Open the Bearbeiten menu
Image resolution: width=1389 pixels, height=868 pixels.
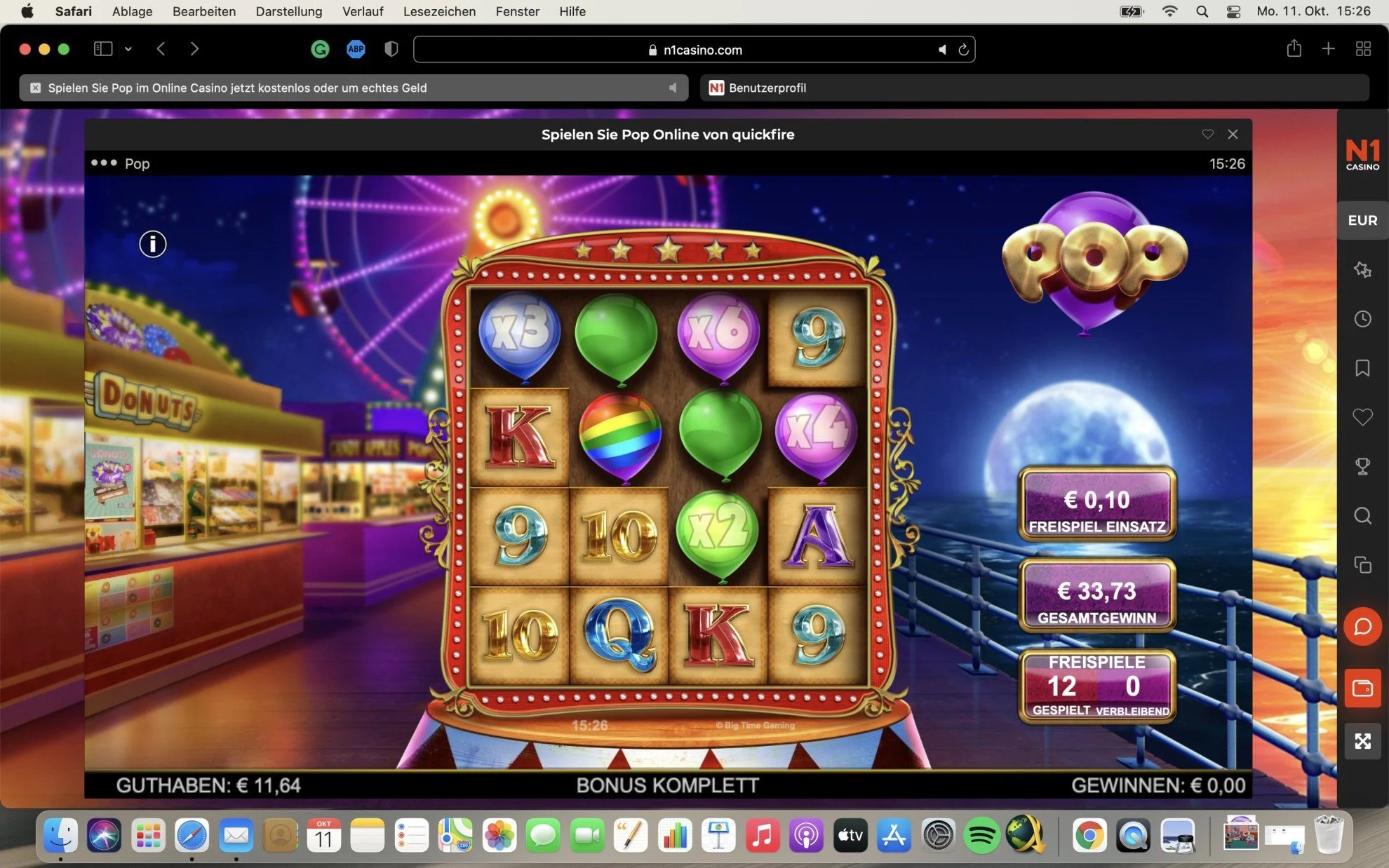coord(204,11)
